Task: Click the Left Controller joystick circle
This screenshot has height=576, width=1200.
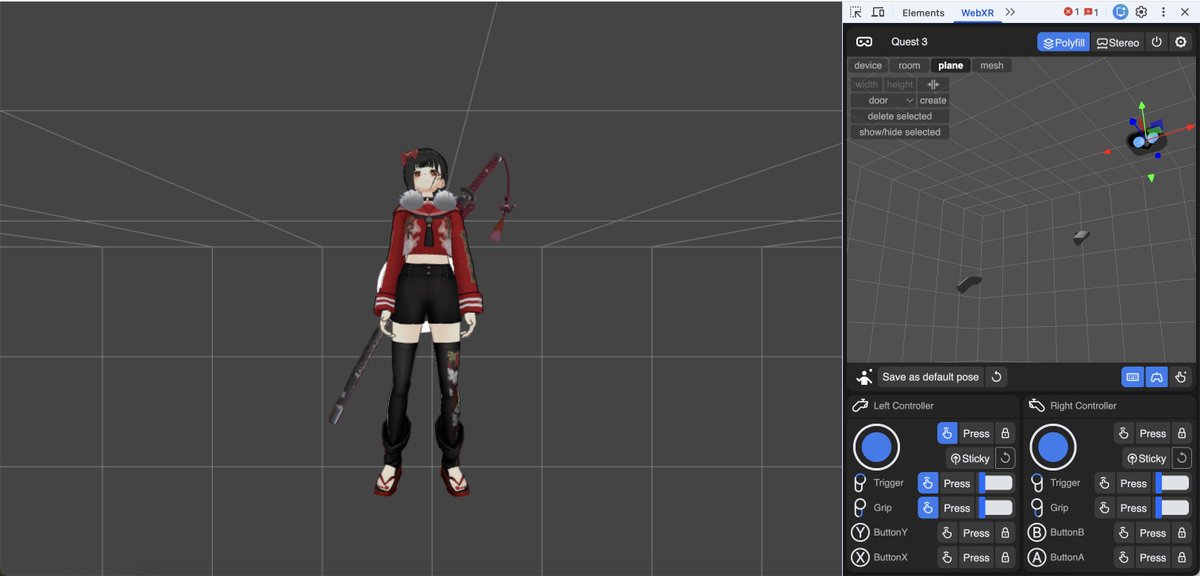Action: pos(876,447)
